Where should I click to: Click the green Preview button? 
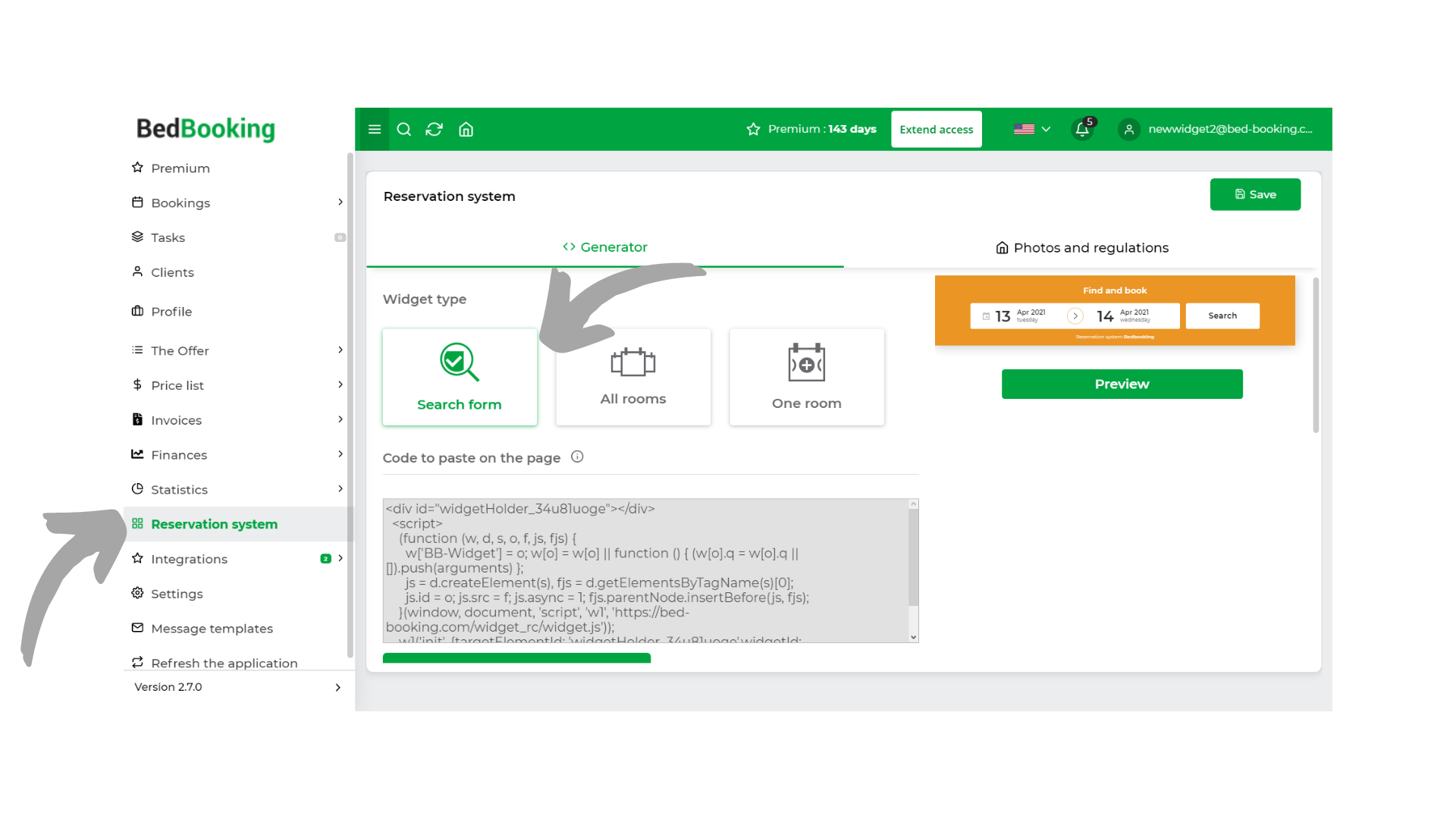[x=1122, y=384]
